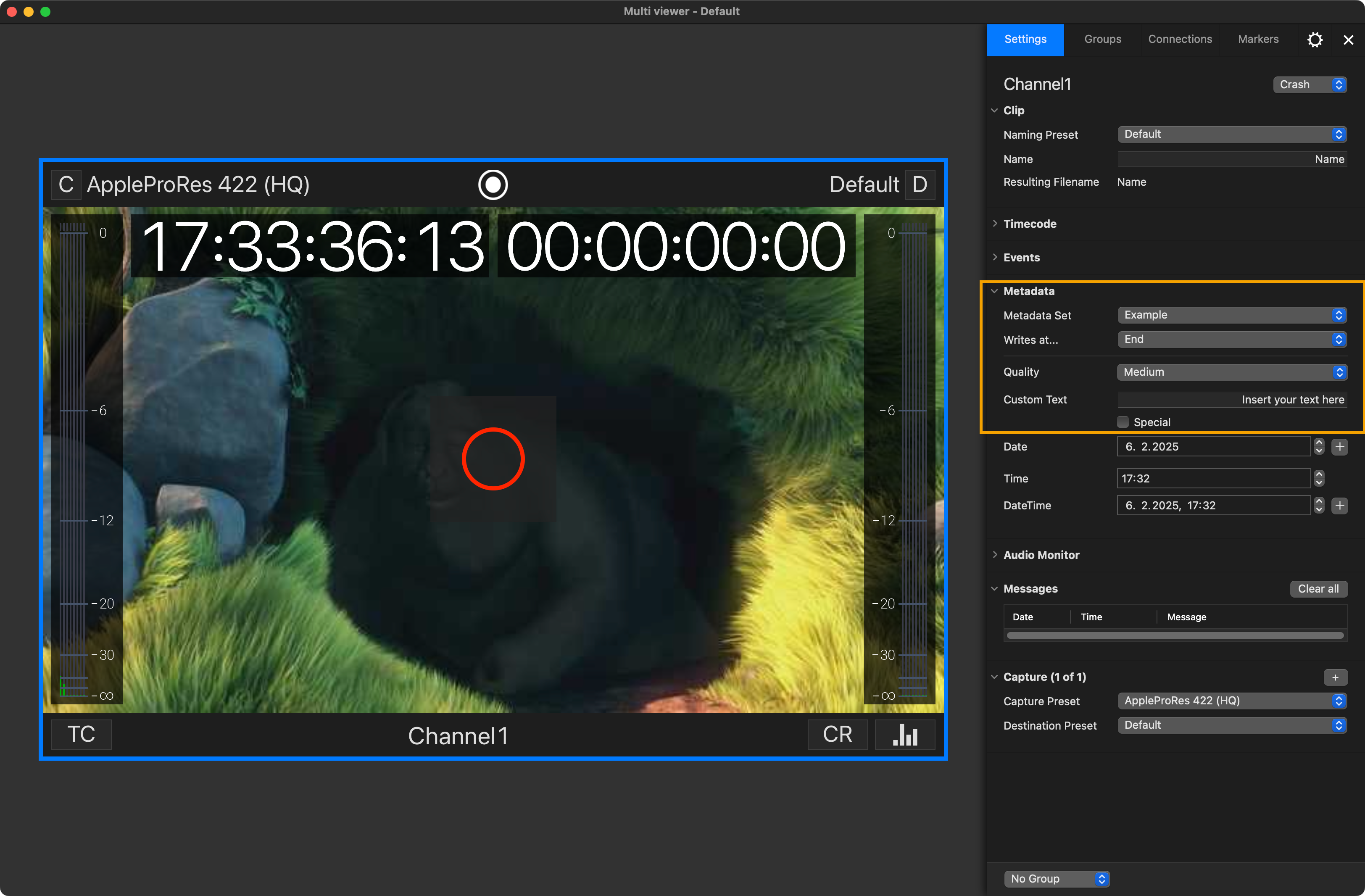Open the Capture Preset dropdown
1365x896 pixels.
(1232, 701)
